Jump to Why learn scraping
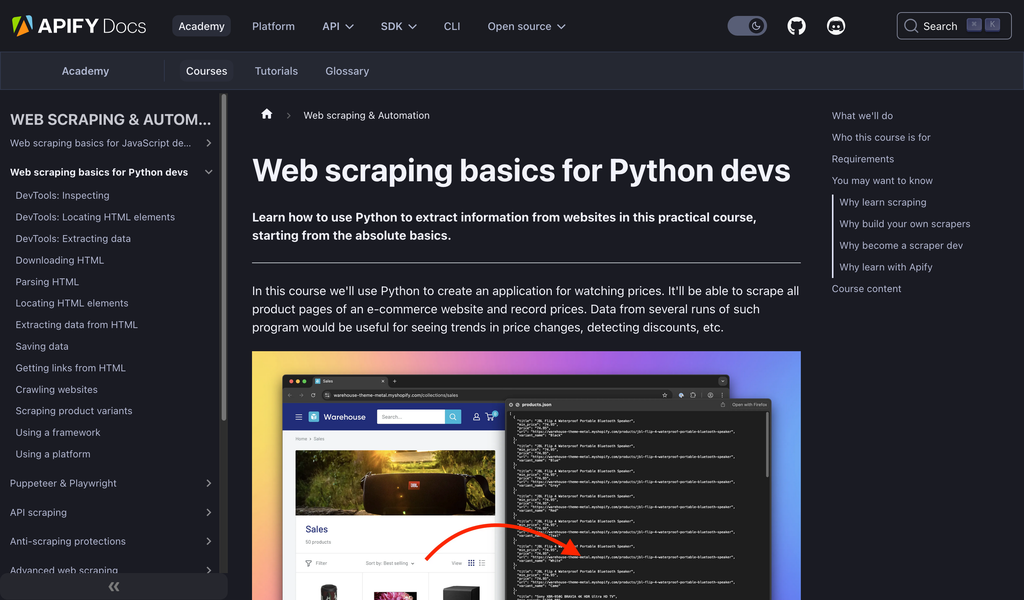Screen dimensions: 1024x600 pyautogui.click(x=883, y=202)
